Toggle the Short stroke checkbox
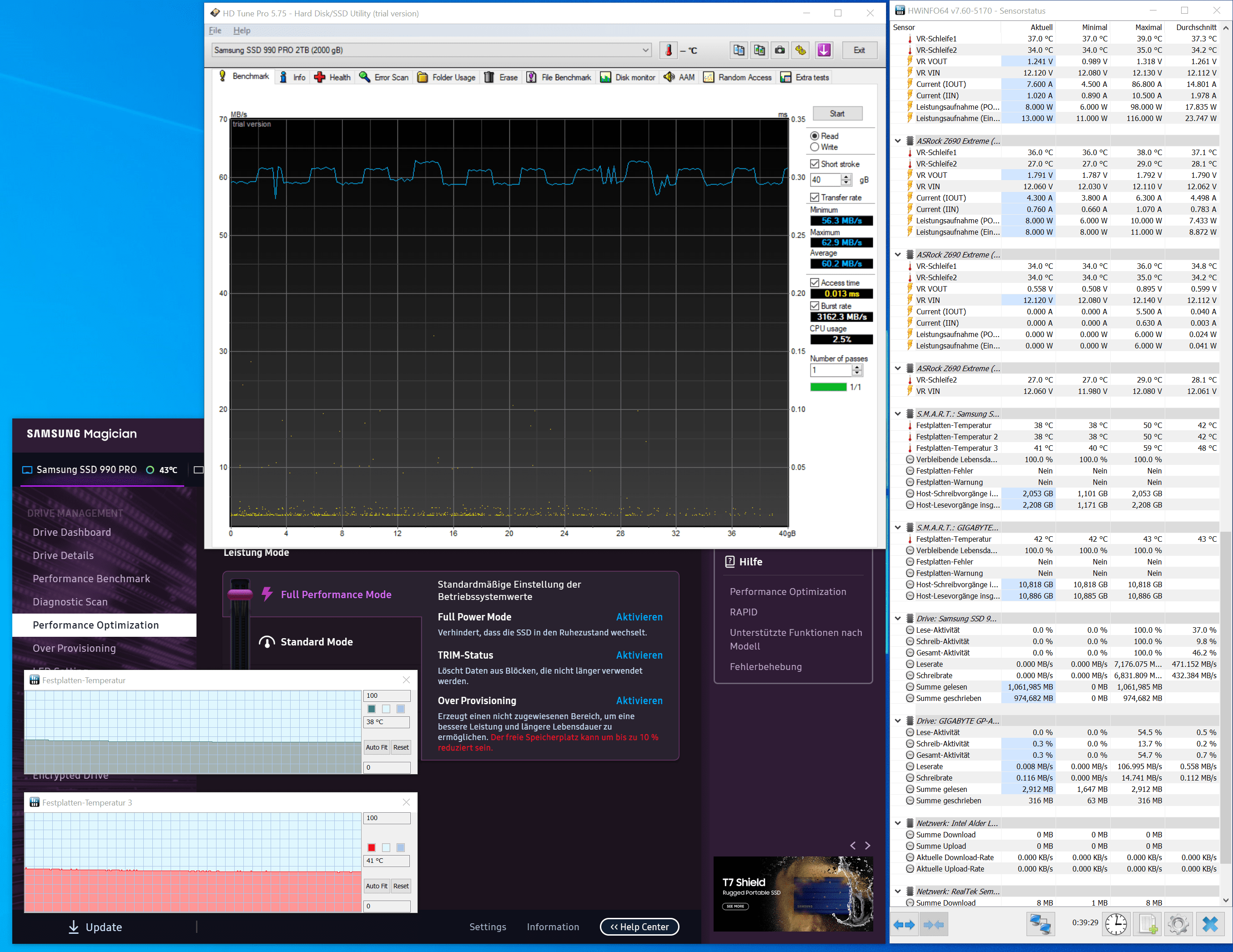Screen dimensions: 1233x952 pos(815,164)
